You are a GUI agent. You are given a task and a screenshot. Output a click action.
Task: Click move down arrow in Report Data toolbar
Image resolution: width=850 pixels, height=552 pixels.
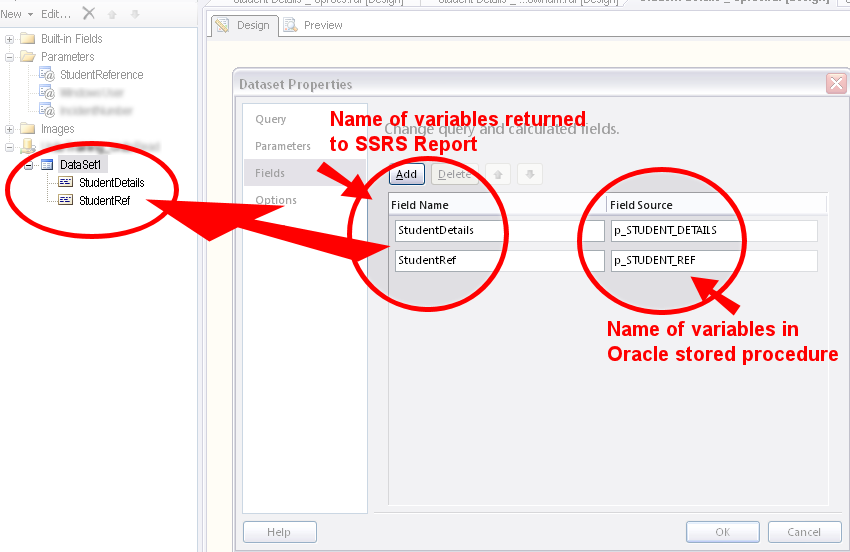point(134,14)
